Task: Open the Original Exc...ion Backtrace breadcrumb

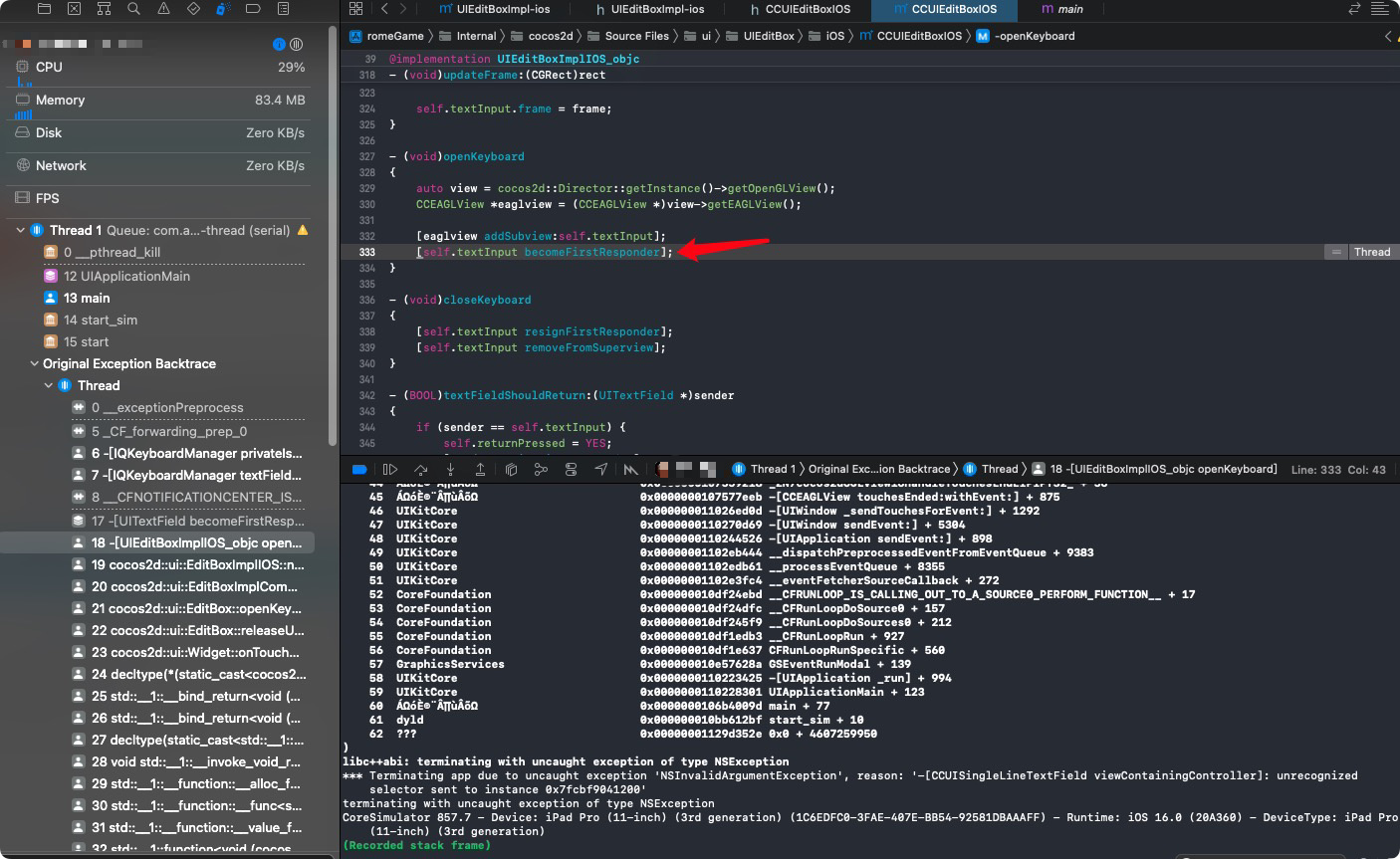Action: (879, 469)
